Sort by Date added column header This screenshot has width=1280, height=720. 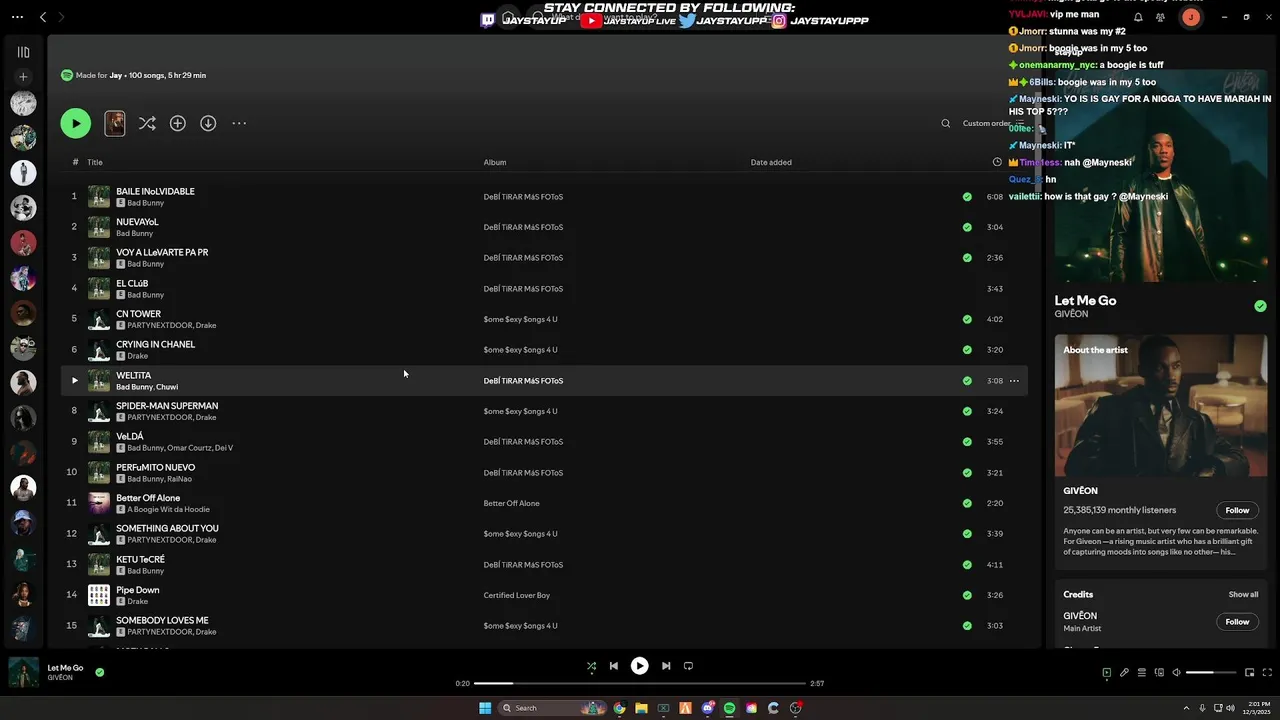[771, 162]
